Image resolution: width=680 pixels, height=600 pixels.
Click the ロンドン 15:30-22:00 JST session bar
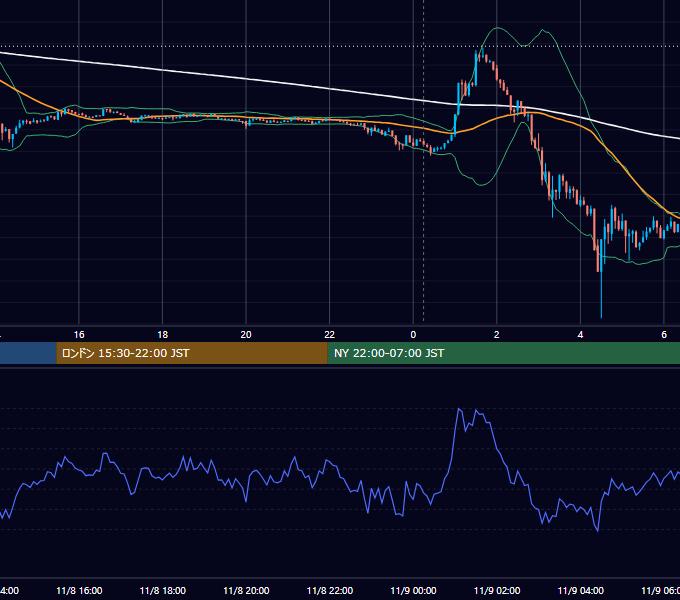192,353
